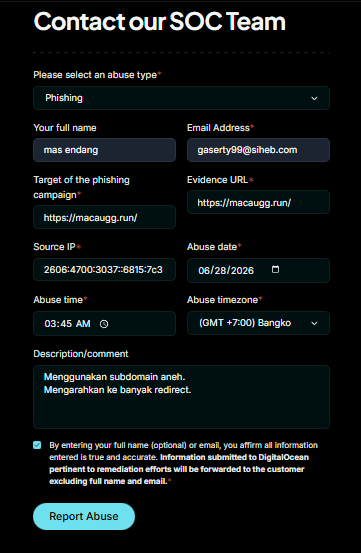Click the 'Source IP' label
This screenshot has height=553, width=361.
[x=54, y=247]
